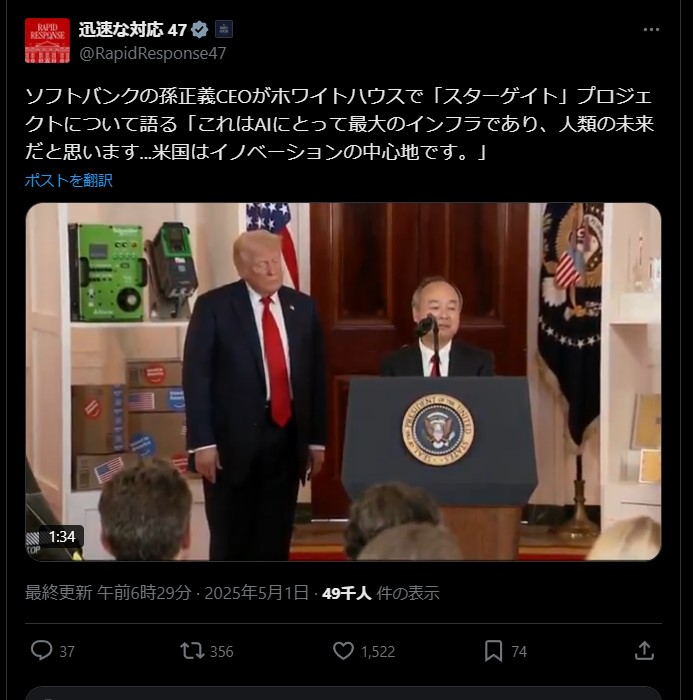Click the share upload icon
Viewport: 693px width, 700px height.
coord(644,650)
